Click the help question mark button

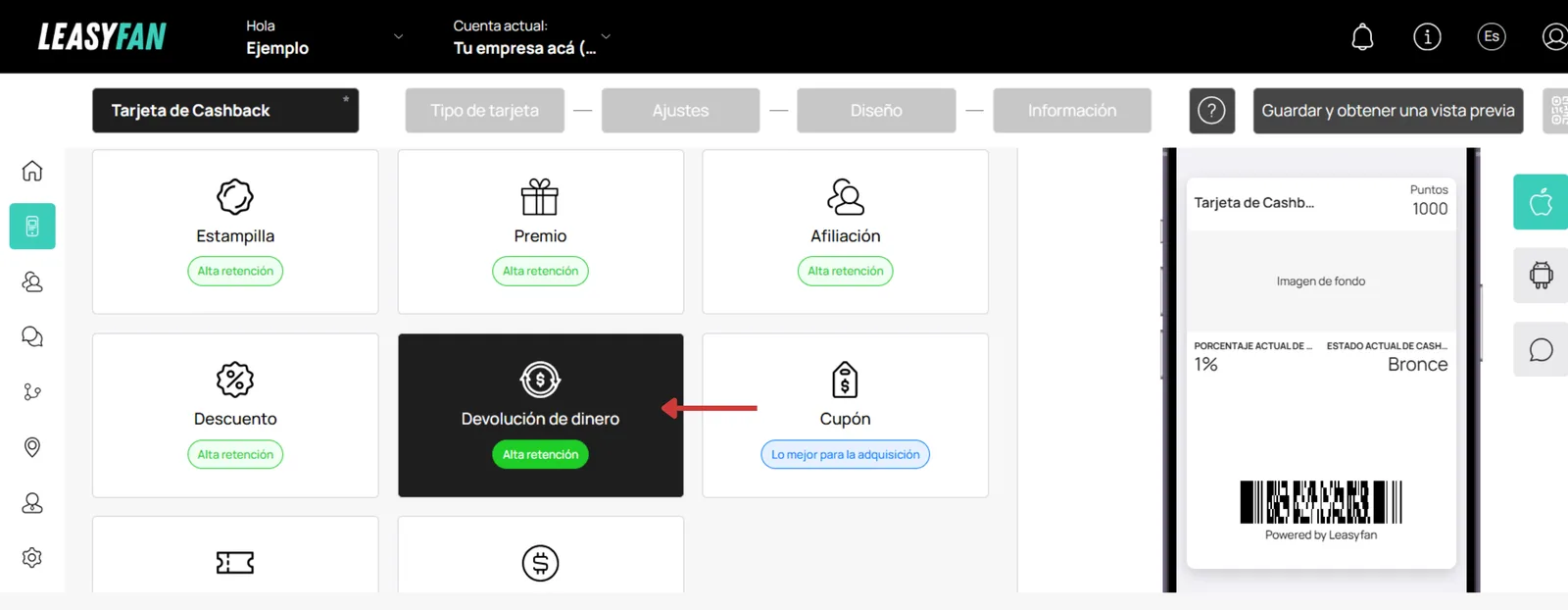point(1211,111)
